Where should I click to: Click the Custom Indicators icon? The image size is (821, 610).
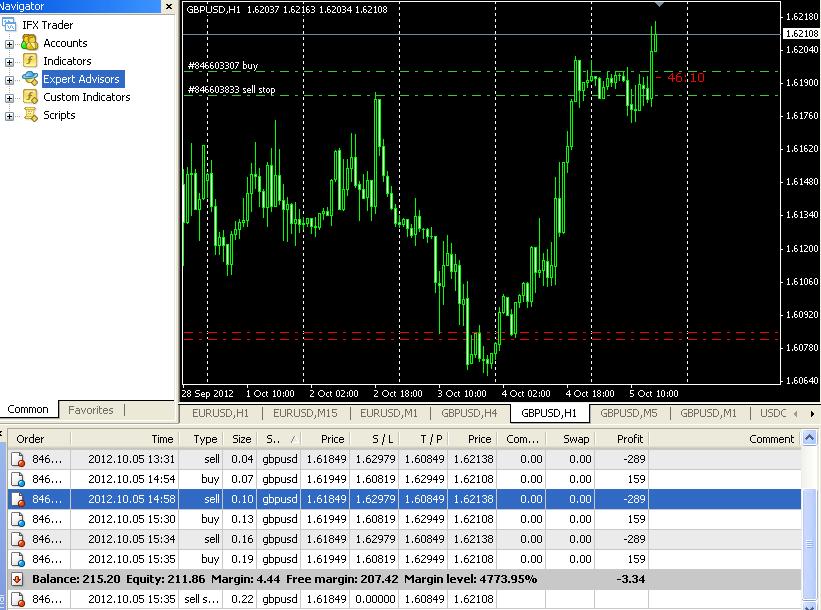(30, 97)
